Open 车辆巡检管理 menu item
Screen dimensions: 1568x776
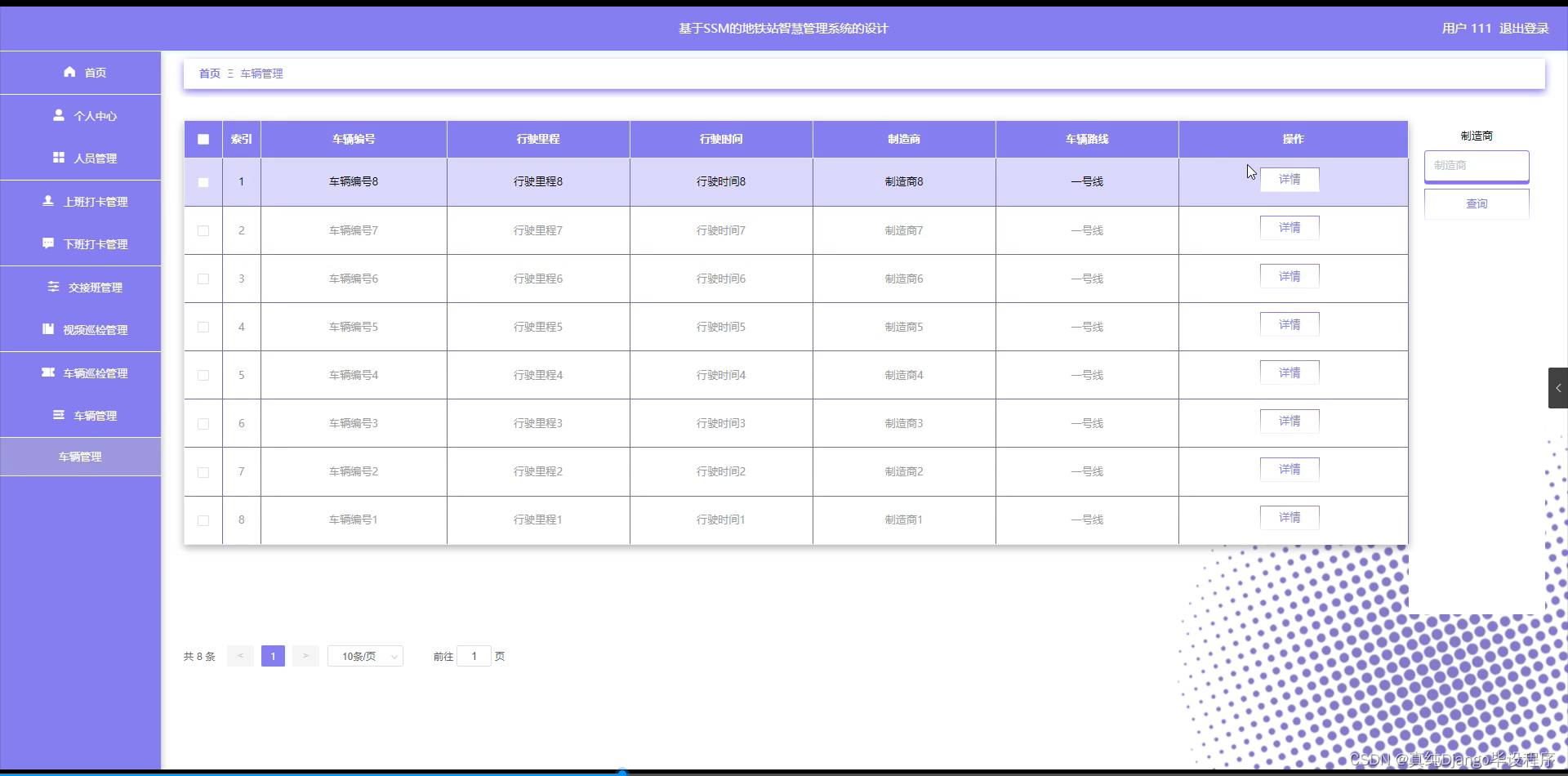80,373
